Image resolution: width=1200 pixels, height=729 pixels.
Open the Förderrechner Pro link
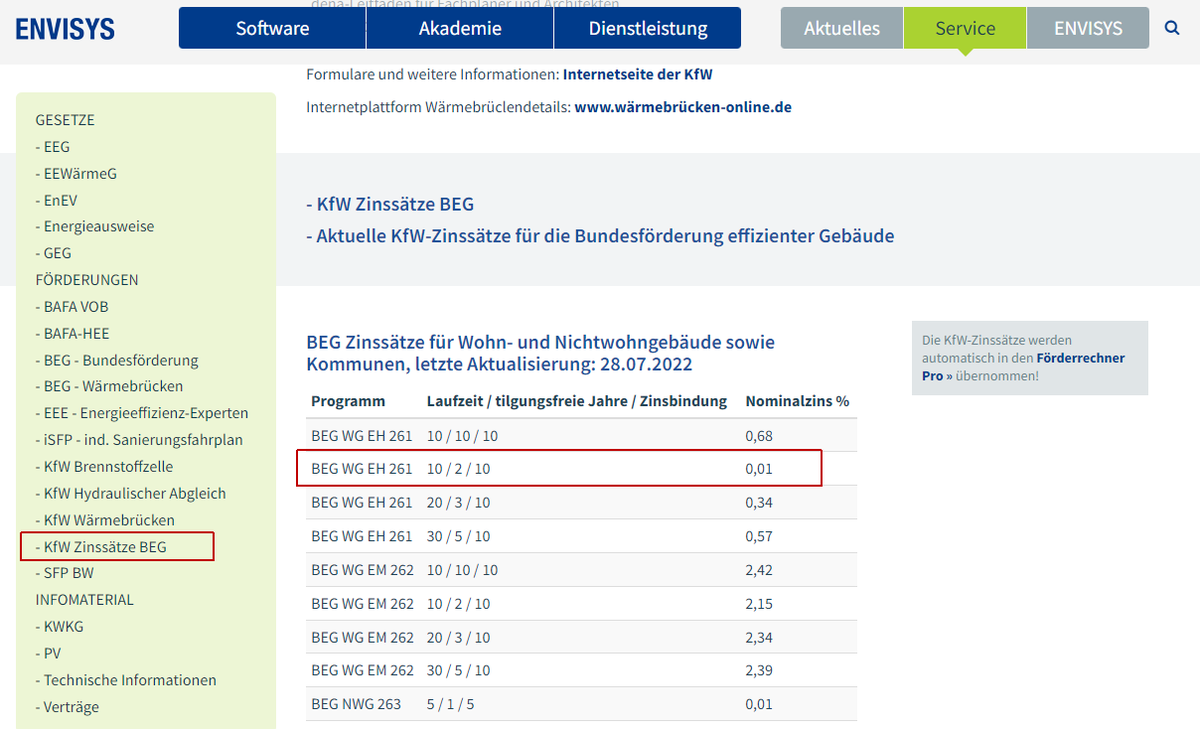pyautogui.click(x=1022, y=366)
